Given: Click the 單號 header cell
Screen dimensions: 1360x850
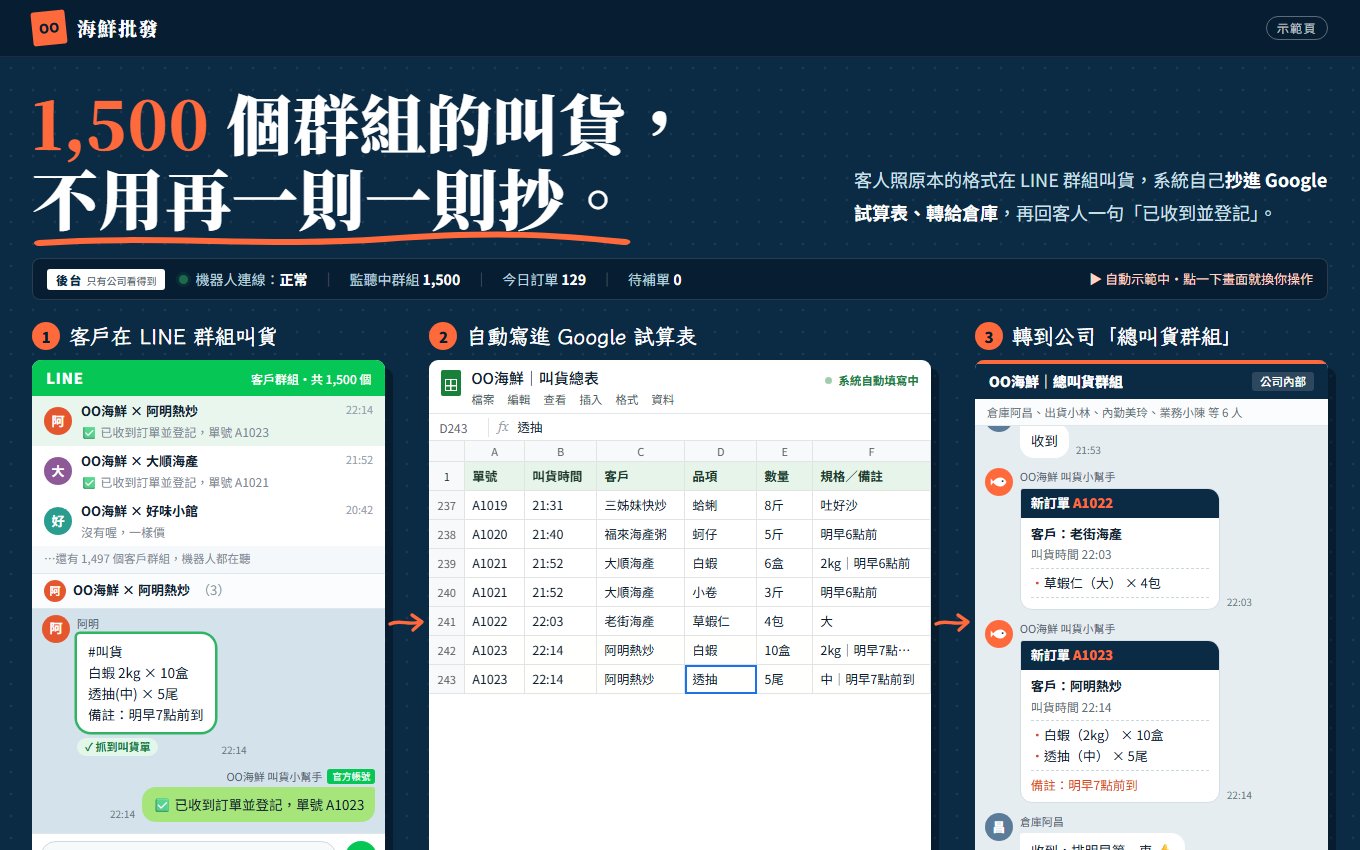Looking at the screenshot, I should click(x=495, y=476).
